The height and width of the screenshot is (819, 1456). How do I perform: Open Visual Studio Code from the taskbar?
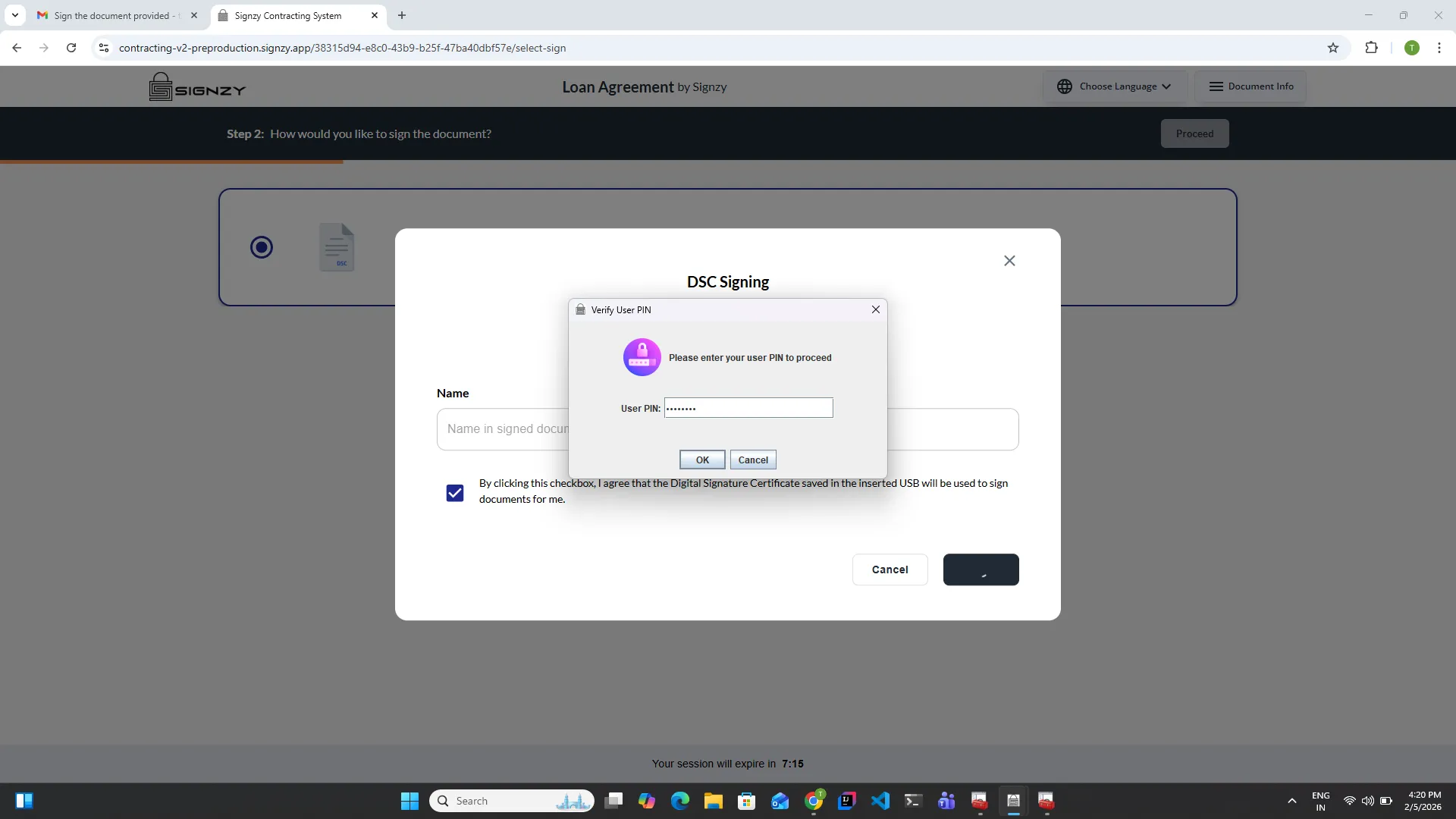click(x=880, y=801)
